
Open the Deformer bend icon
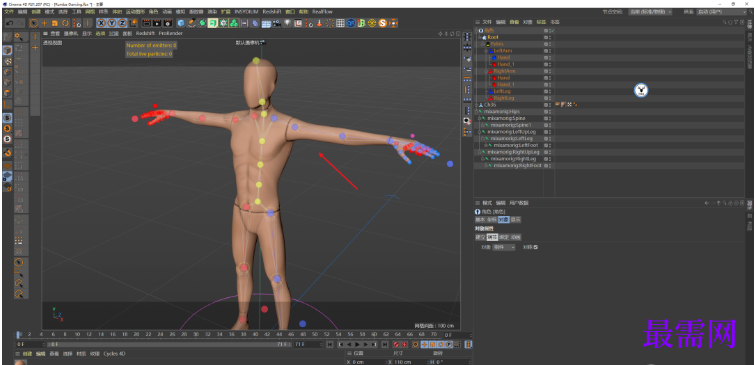point(255,23)
